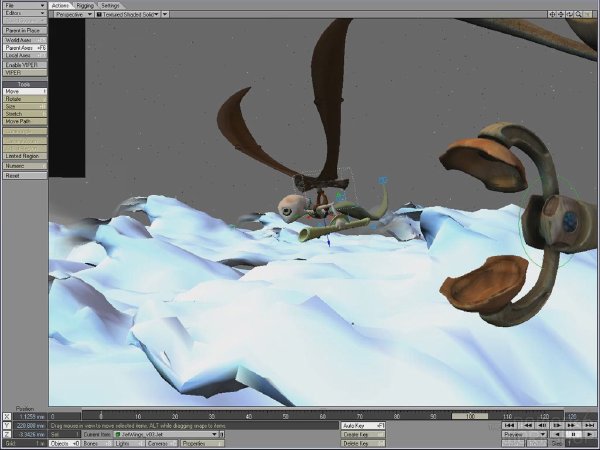Screen dimensions: 600x450
Task: Select Objects edit mode
Action: [64, 443]
